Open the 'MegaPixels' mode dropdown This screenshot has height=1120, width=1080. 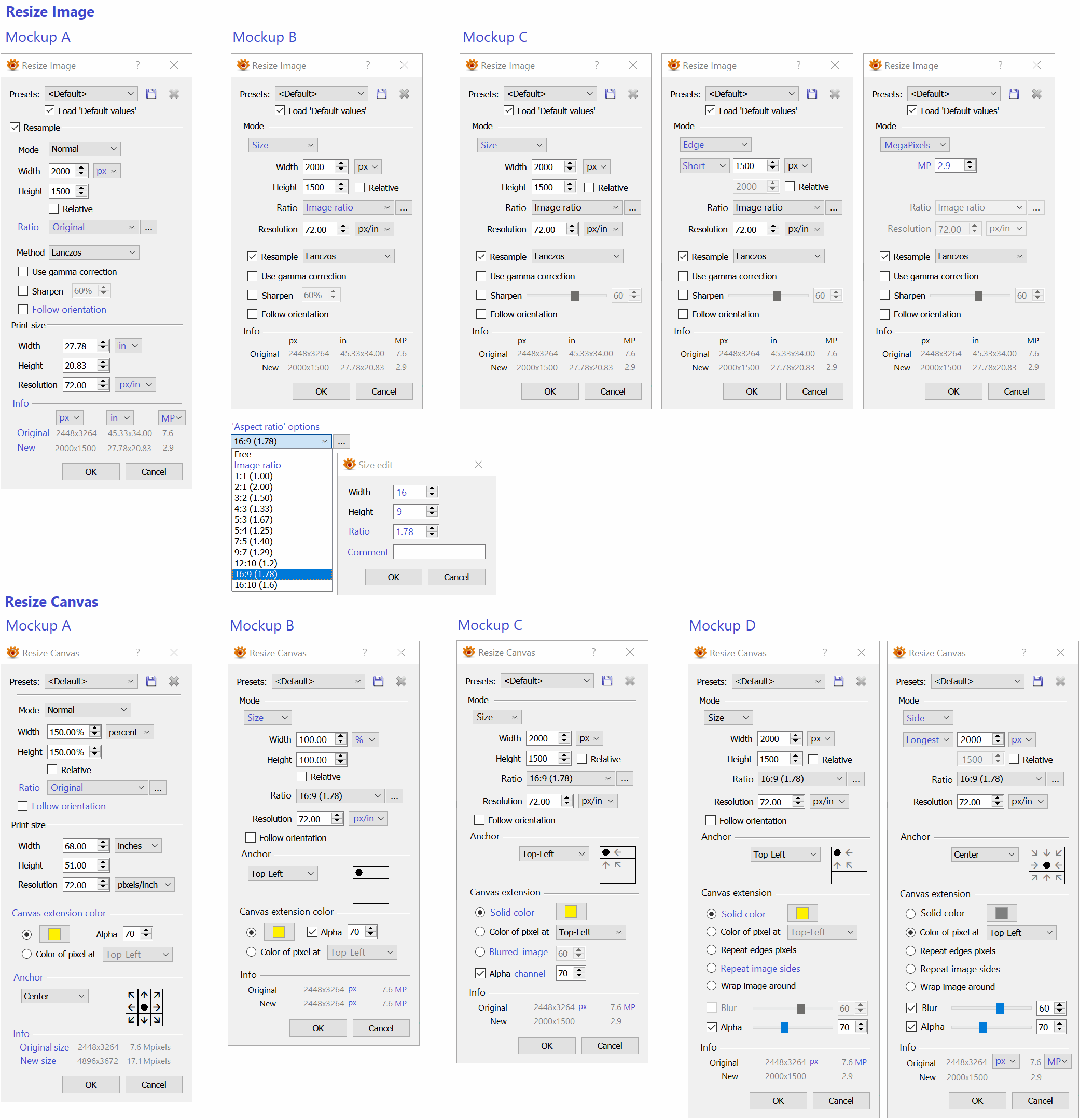coord(914,145)
